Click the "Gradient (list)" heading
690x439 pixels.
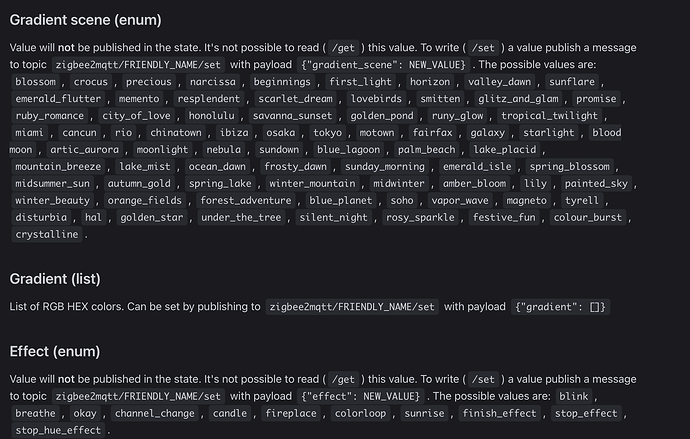(55, 279)
